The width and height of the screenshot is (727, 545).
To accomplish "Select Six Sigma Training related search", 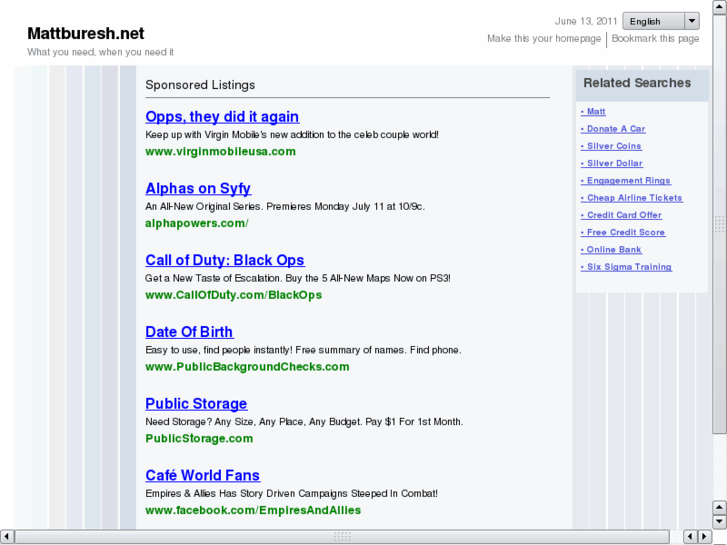I will point(626,267).
